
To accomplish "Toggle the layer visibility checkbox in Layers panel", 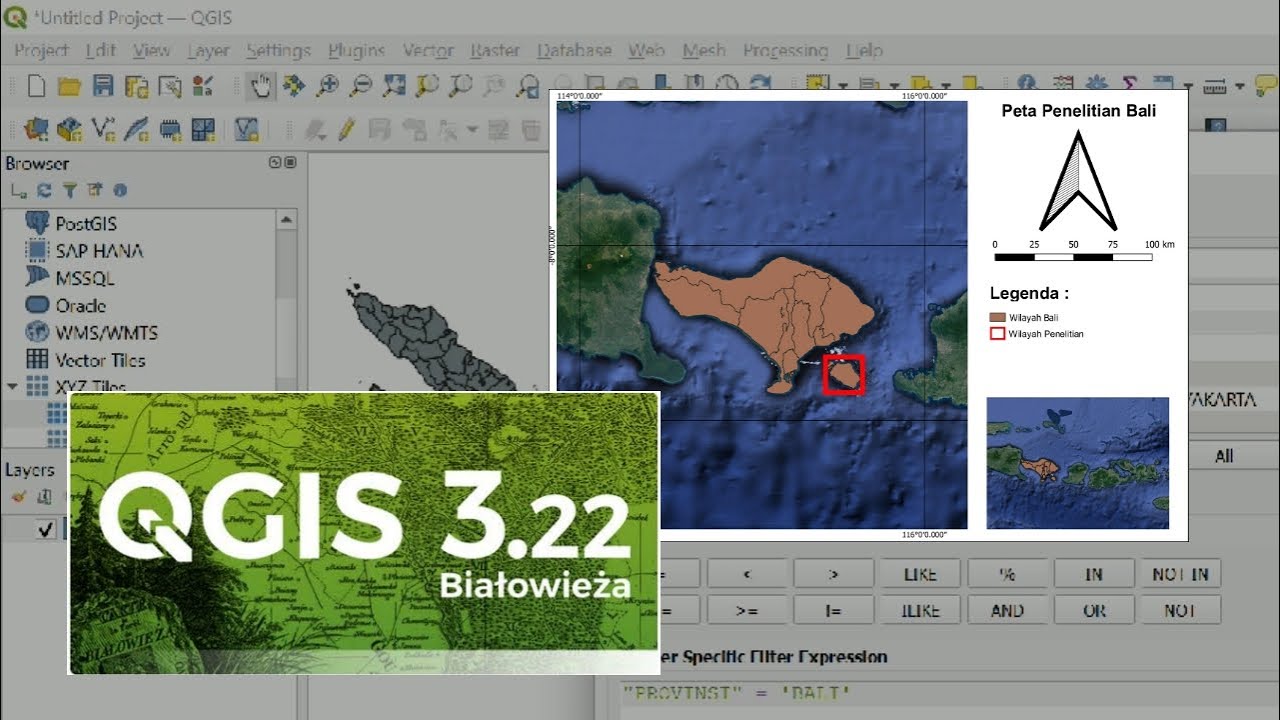I will click(x=45, y=530).
